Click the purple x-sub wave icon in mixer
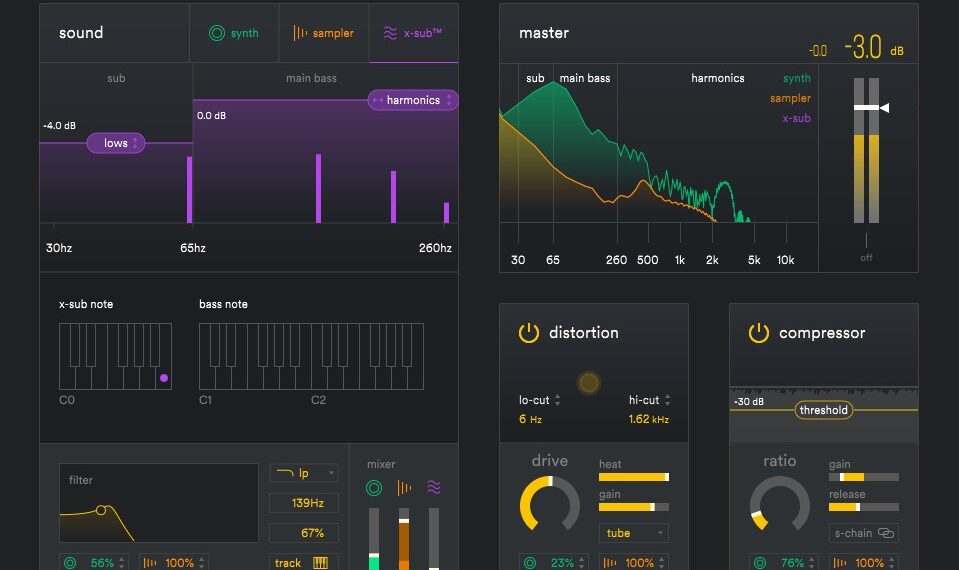Image resolution: width=959 pixels, height=570 pixels. 434,487
